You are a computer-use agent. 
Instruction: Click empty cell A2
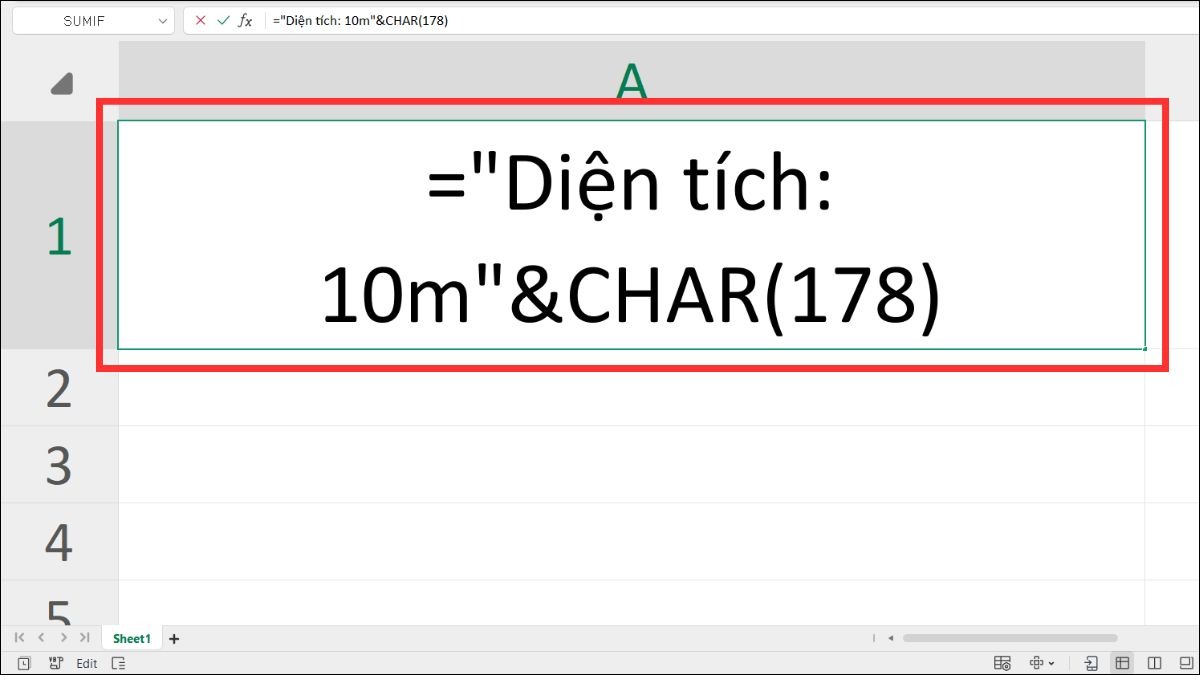pos(631,388)
